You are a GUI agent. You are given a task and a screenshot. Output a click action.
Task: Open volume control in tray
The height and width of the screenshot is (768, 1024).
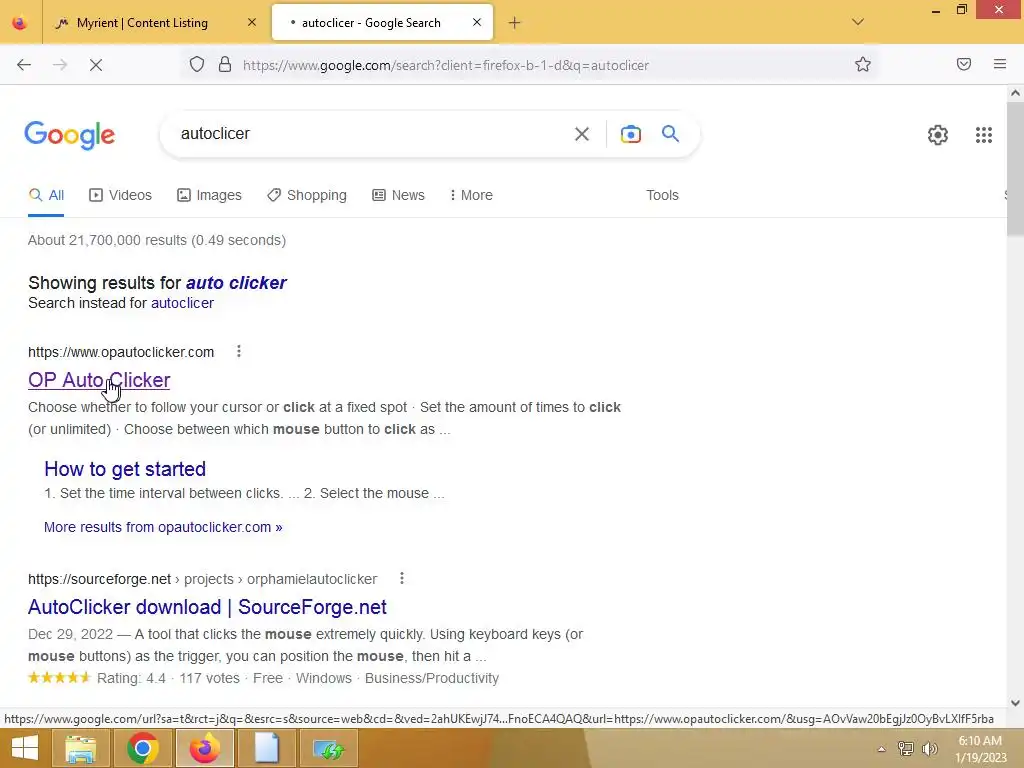930,749
